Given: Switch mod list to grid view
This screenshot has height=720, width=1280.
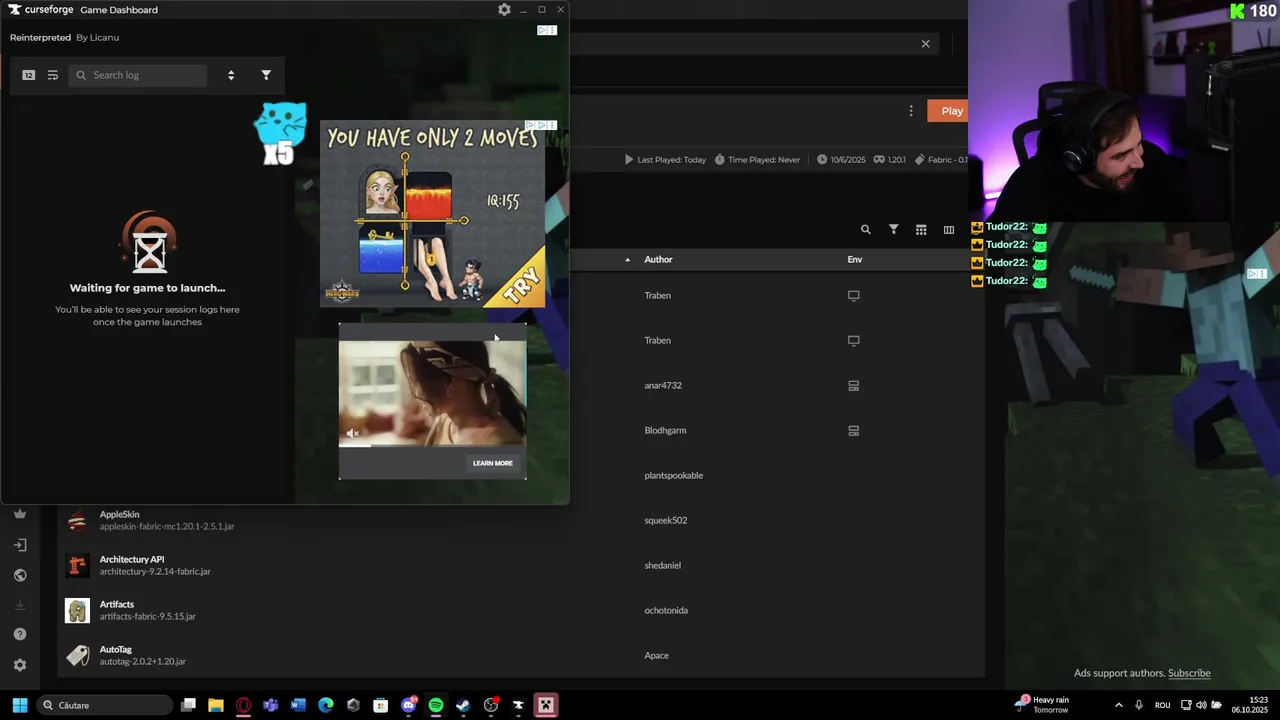Looking at the screenshot, I should pyautogui.click(x=921, y=230).
